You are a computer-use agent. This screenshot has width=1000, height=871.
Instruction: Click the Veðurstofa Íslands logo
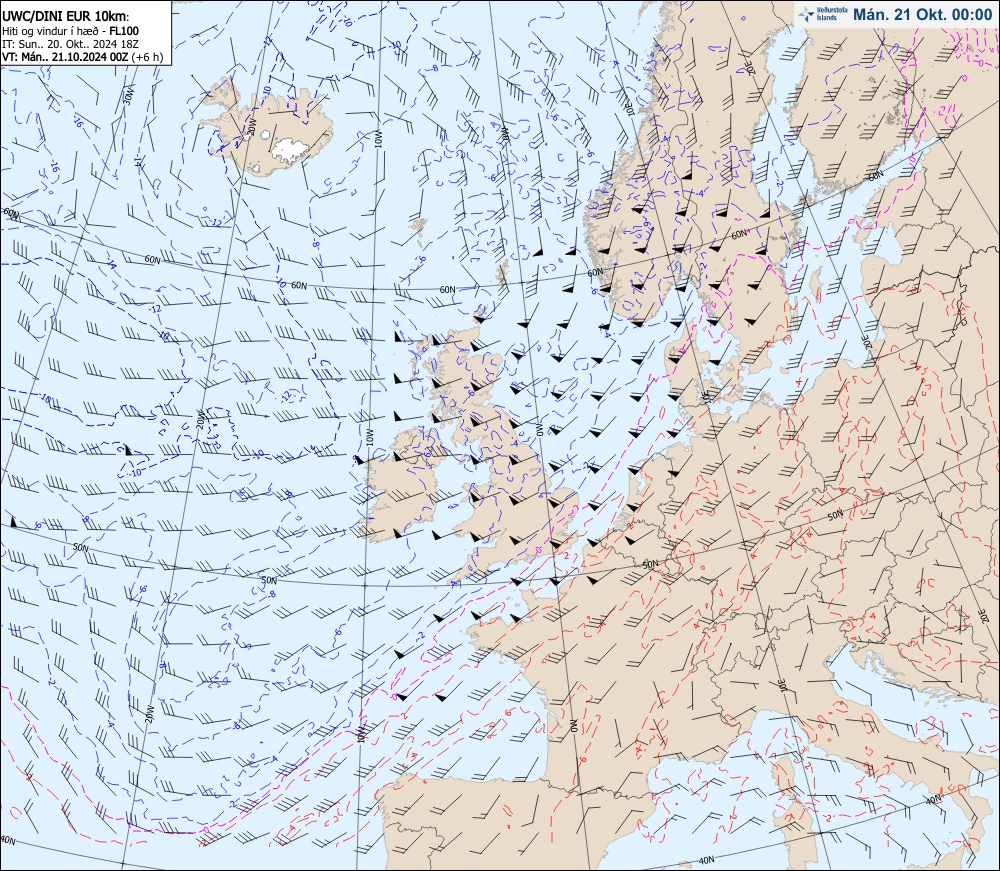(x=822, y=14)
